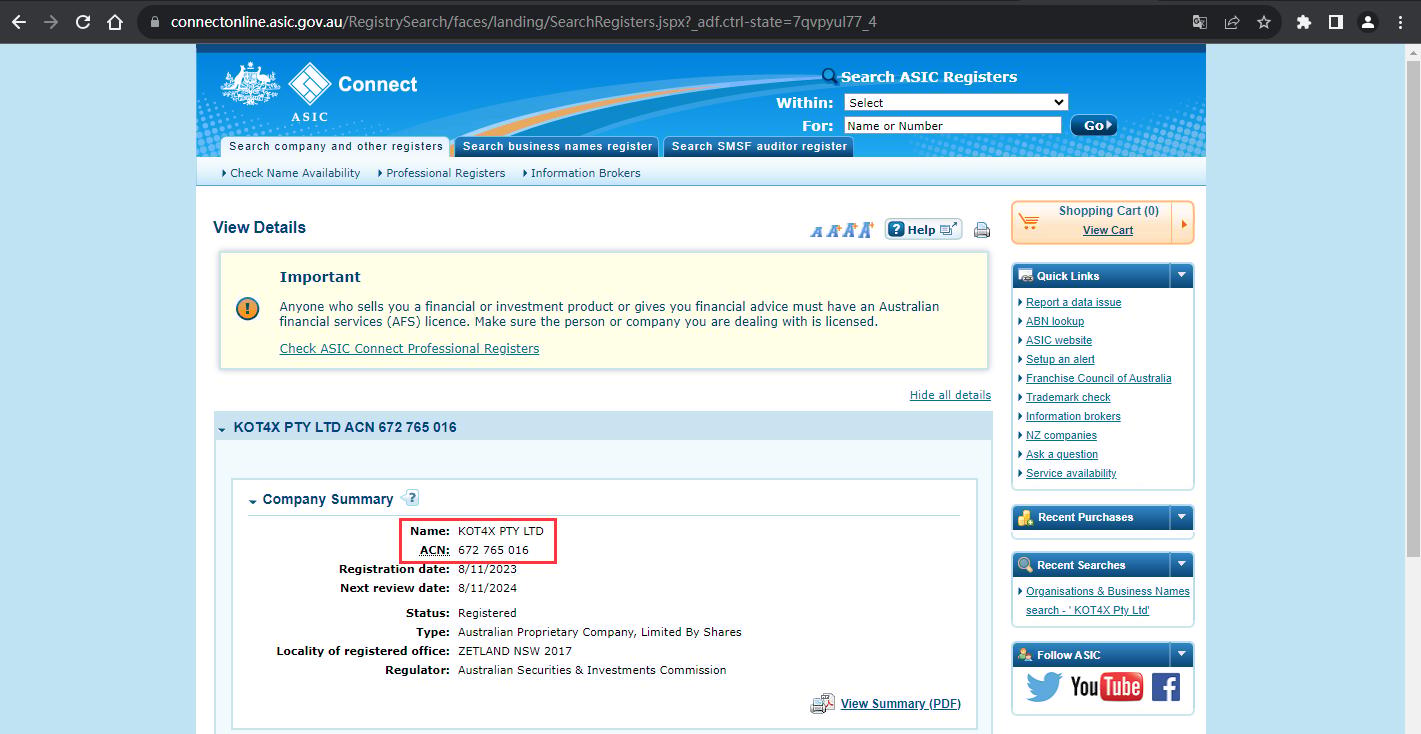
Task: Select the smallest font size icon
Action: click(x=816, y=231)
